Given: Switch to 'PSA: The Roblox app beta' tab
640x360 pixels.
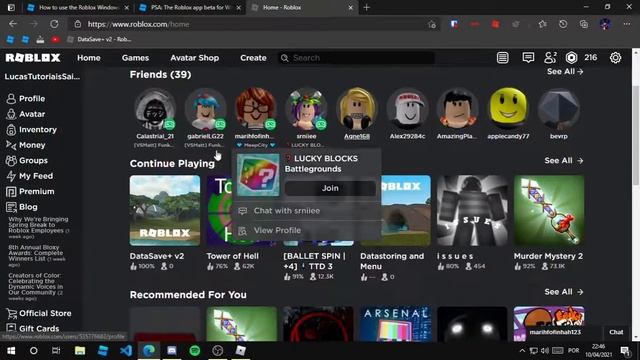Looking at the screenshot, I should coord(190,7).
